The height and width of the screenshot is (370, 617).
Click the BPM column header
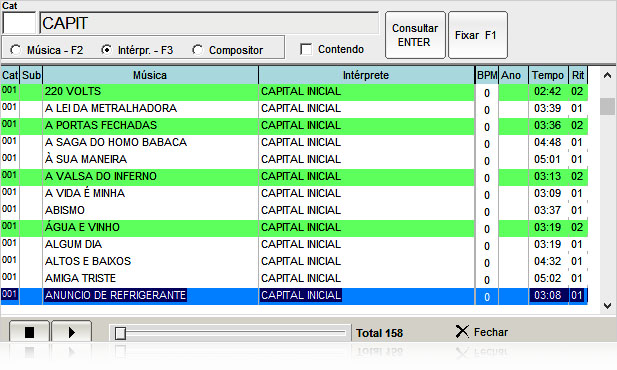click(x=487, y=75)
